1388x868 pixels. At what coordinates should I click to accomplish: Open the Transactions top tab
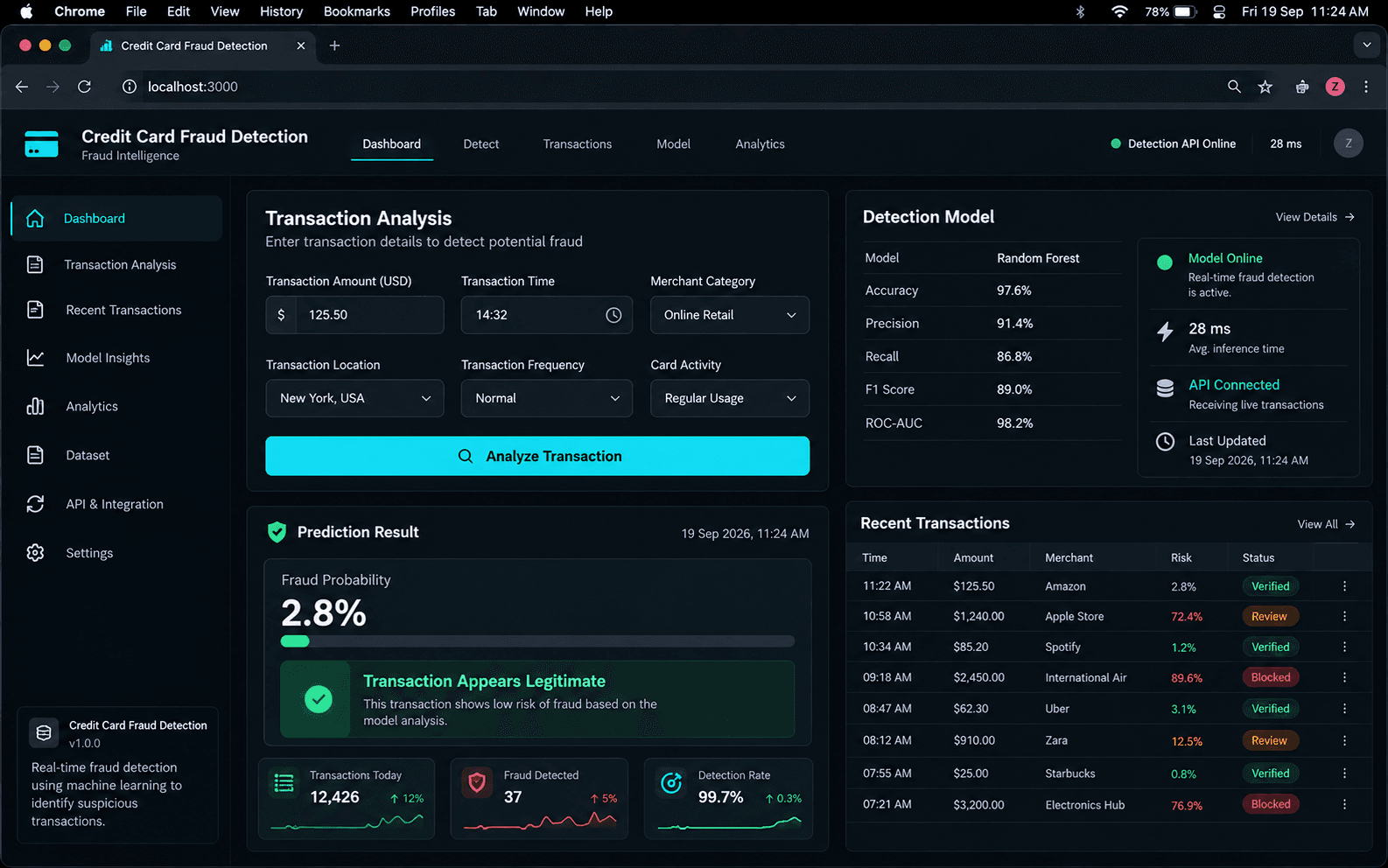[578, 144]
